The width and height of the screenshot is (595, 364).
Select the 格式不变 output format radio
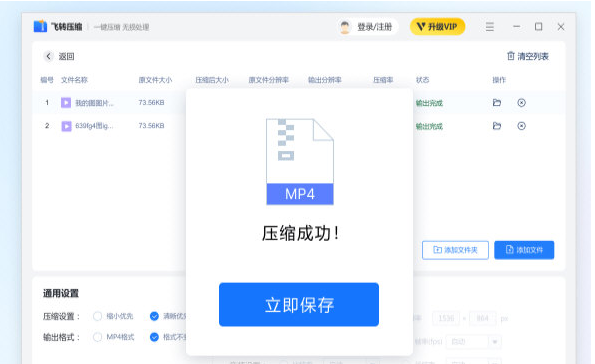(x=154, y=337)
